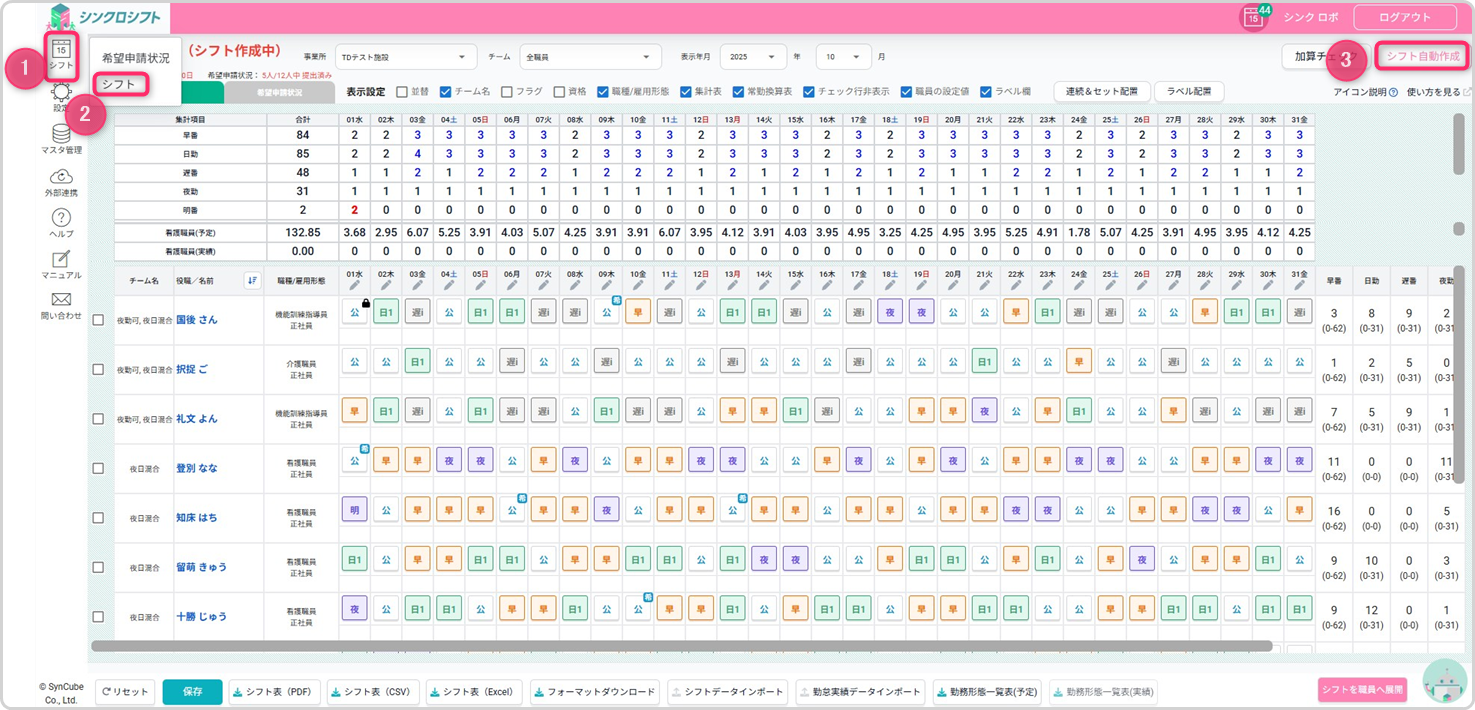Screen dimensions: 1475x710
Task: Tick the row checkbox for 国後 さん
Action: 98,320
